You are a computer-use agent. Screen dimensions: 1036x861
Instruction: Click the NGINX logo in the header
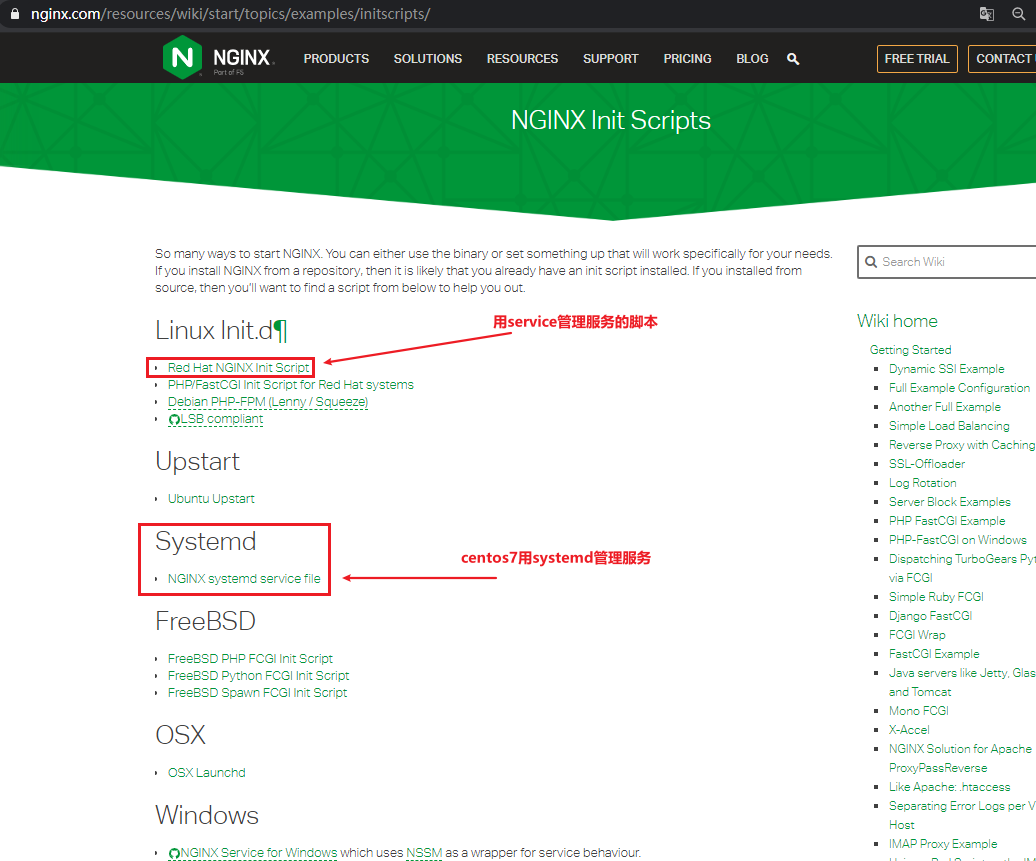[183, 58]
